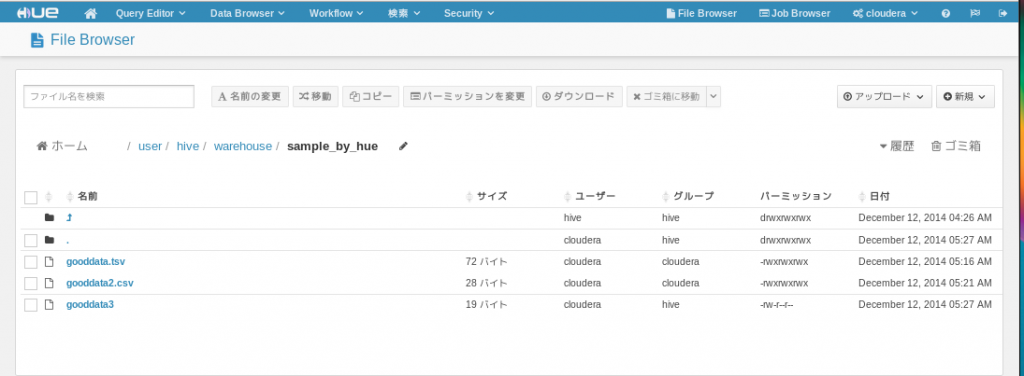Click the file icon next to gooddata2.csv
The height and width of the screenshot is (376, 1024).
point(48,283)
